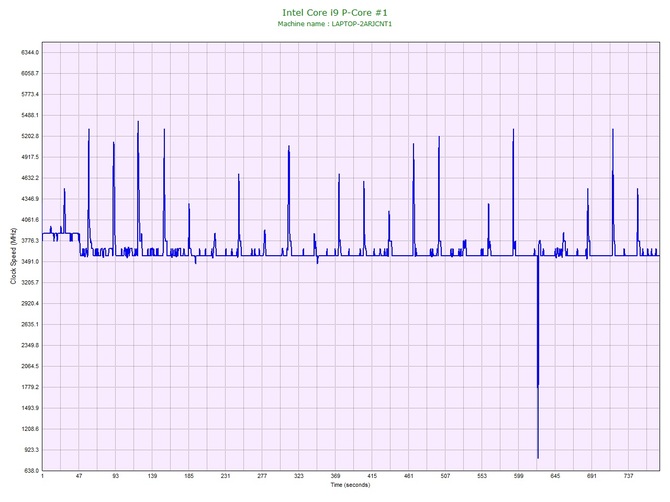This screenshot has height=502, width=670.
Task: Click the 4061.6 y-axis value
Action: tap(30, 220)
